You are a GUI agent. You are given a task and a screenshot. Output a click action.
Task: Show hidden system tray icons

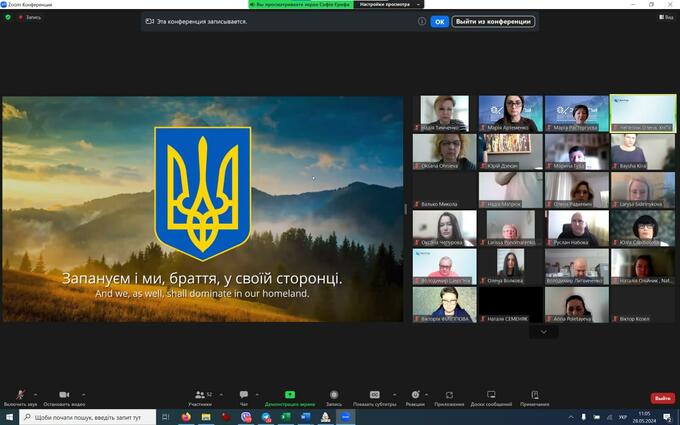[571, 418]
